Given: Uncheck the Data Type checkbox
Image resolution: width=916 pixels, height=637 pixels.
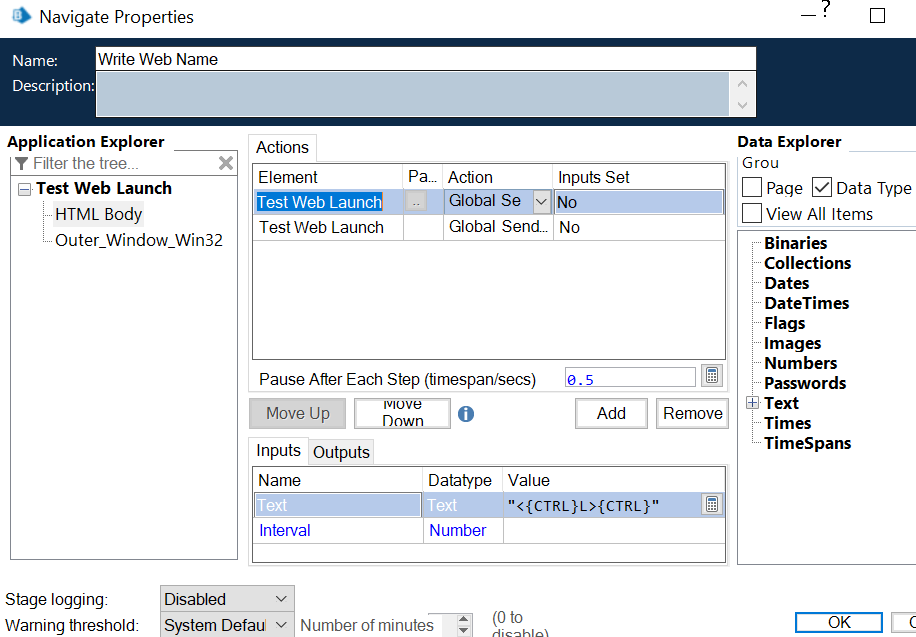Looking at the screenshot, I should click(821, 188).
